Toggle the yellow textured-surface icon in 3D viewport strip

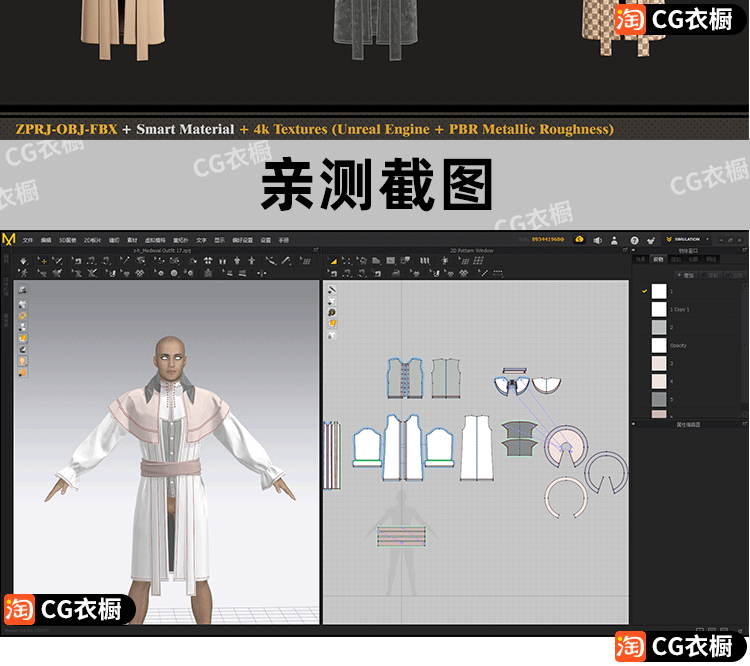coord(22,338)
